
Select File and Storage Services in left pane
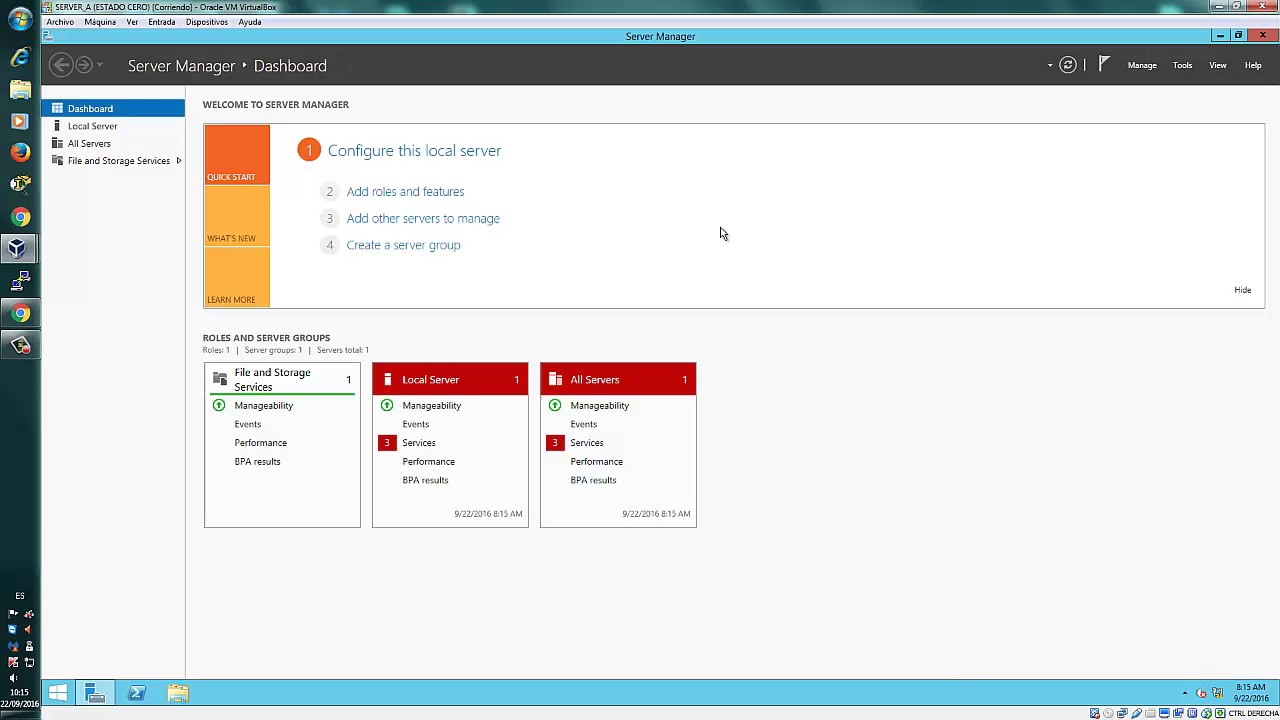pos(113,160)
